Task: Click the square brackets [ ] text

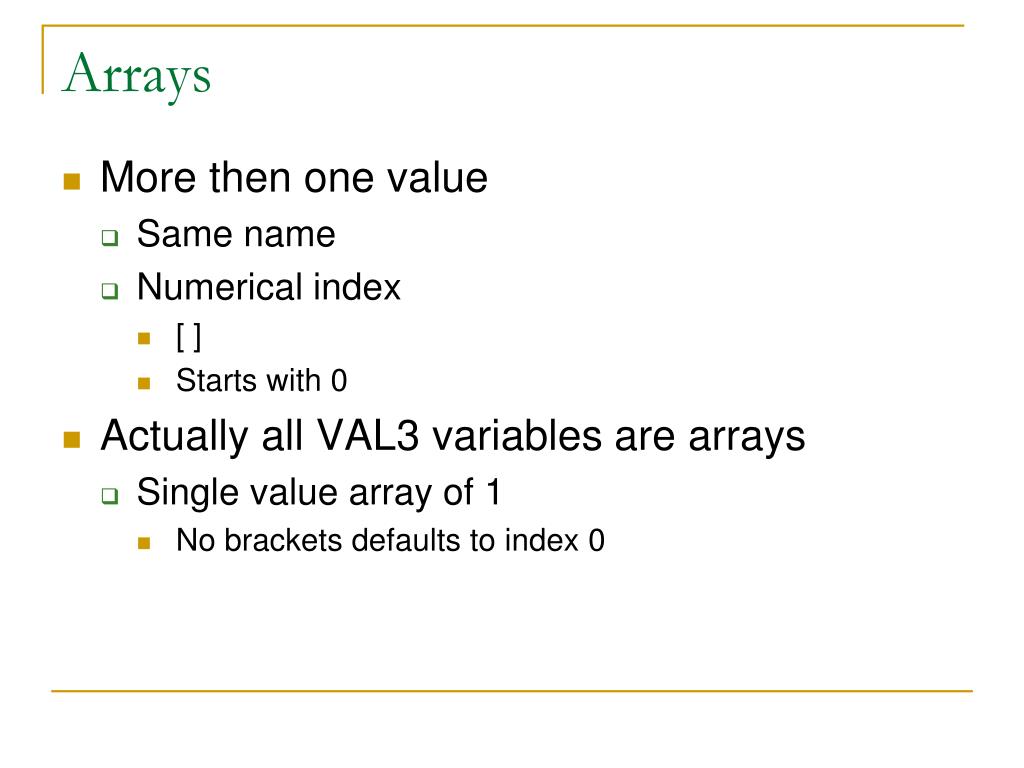Action: 189,338
